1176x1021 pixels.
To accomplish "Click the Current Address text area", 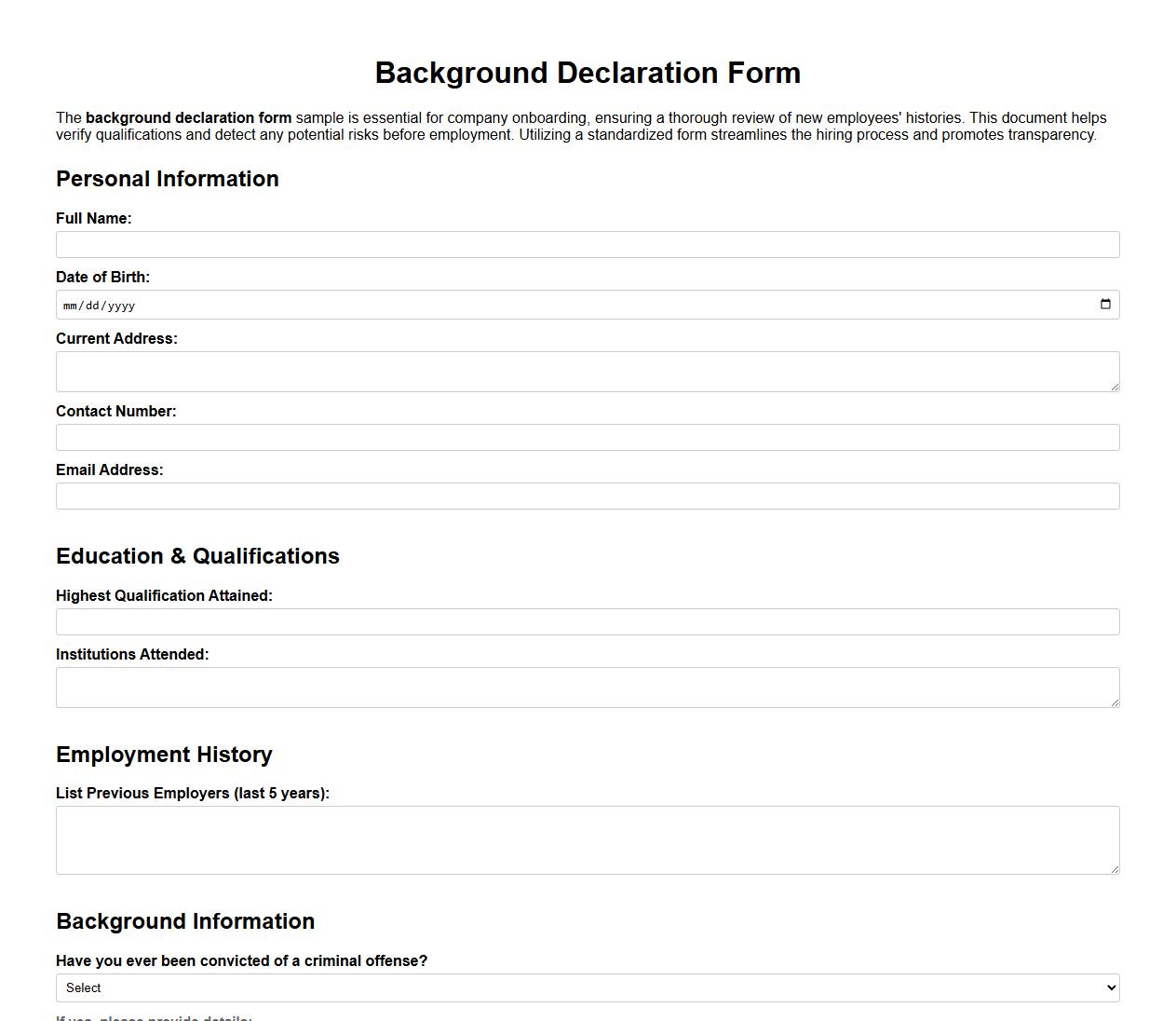I will (x=588, y=371).
